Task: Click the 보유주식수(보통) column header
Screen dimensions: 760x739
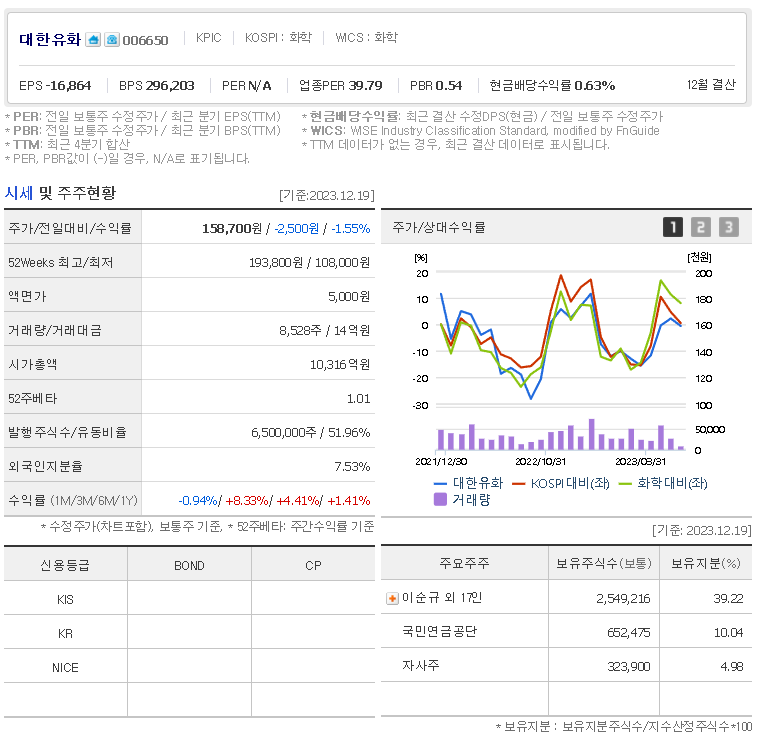Action: (x=603, y=563)
